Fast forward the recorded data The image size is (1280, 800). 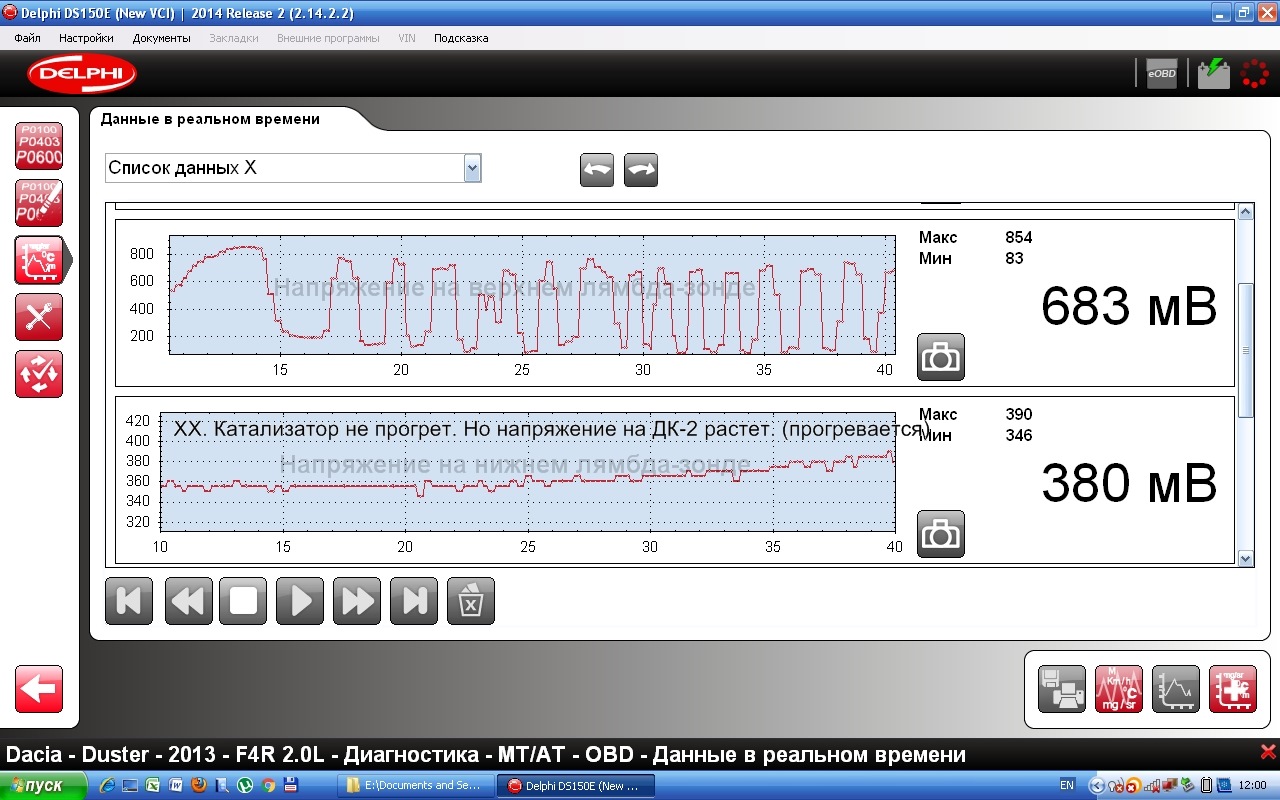tap(357, 601)
